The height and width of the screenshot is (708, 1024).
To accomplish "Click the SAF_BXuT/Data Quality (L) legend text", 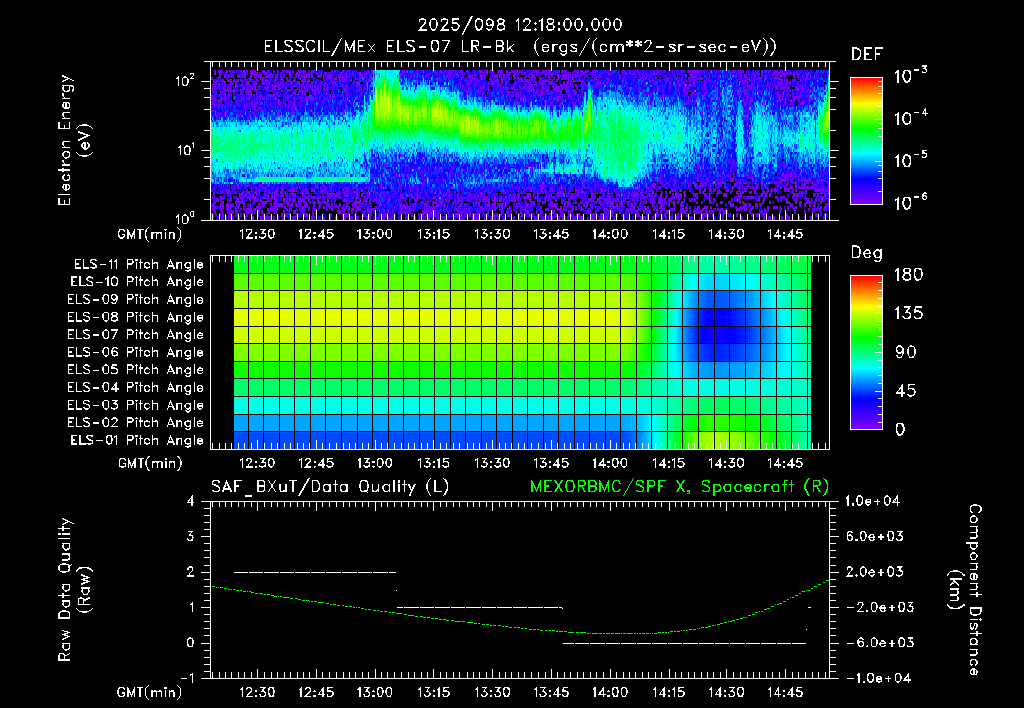I will (x=330, y=487).
